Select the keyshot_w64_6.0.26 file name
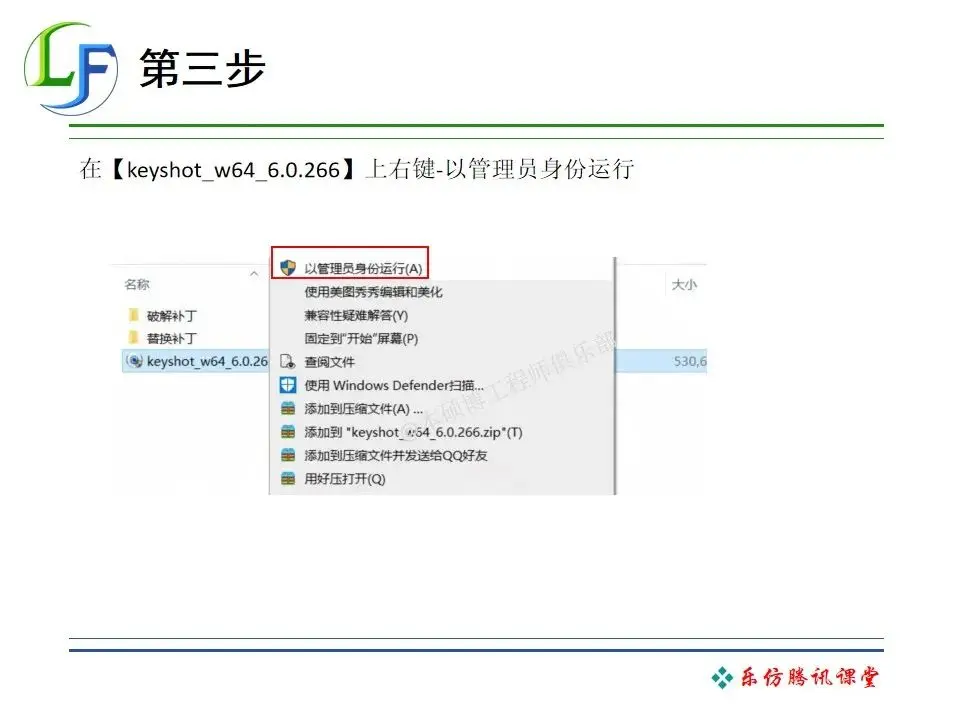960x720 pixels. [207, 361]
